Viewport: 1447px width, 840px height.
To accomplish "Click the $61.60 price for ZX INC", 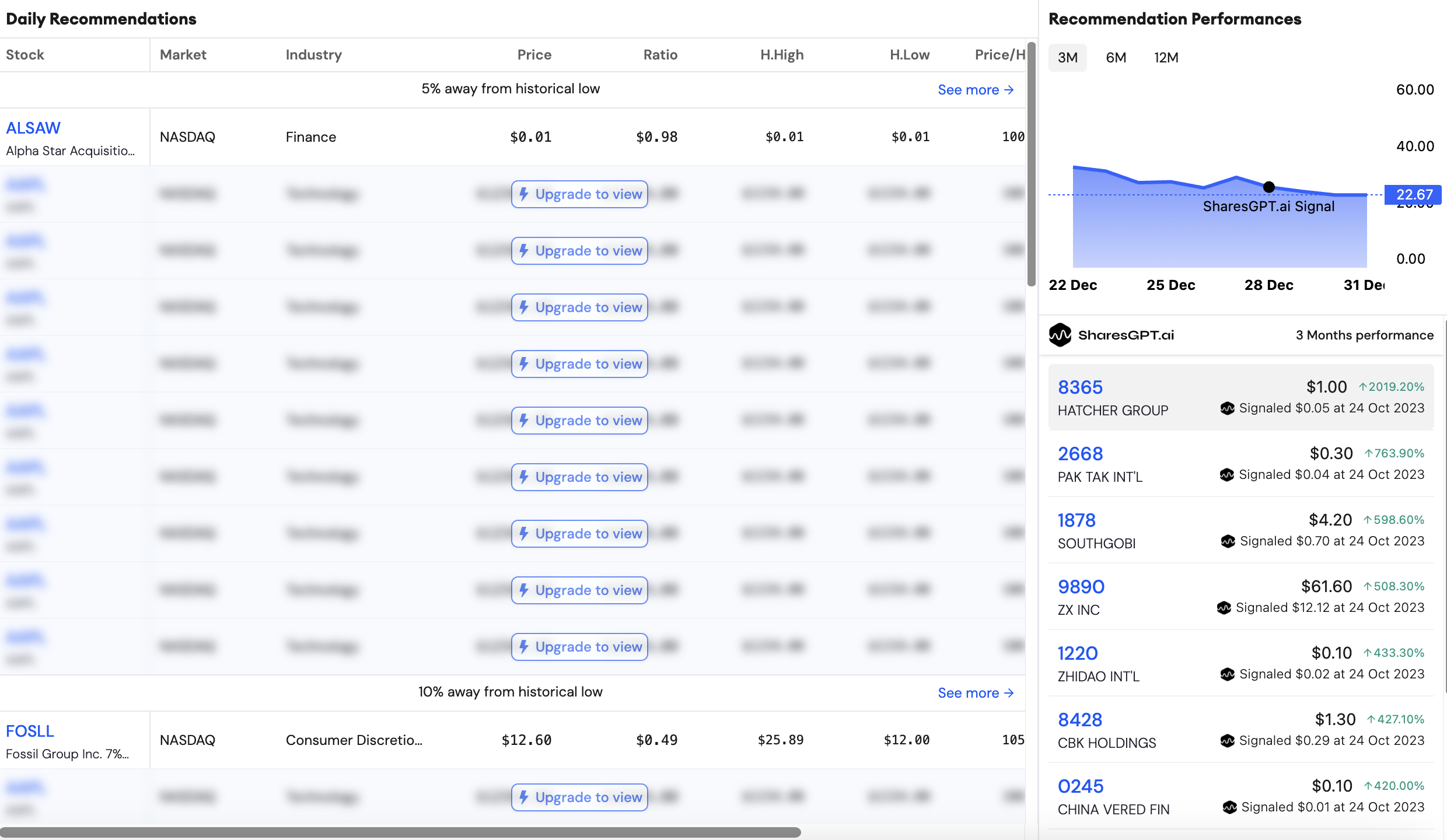I will click(1327, 586).
